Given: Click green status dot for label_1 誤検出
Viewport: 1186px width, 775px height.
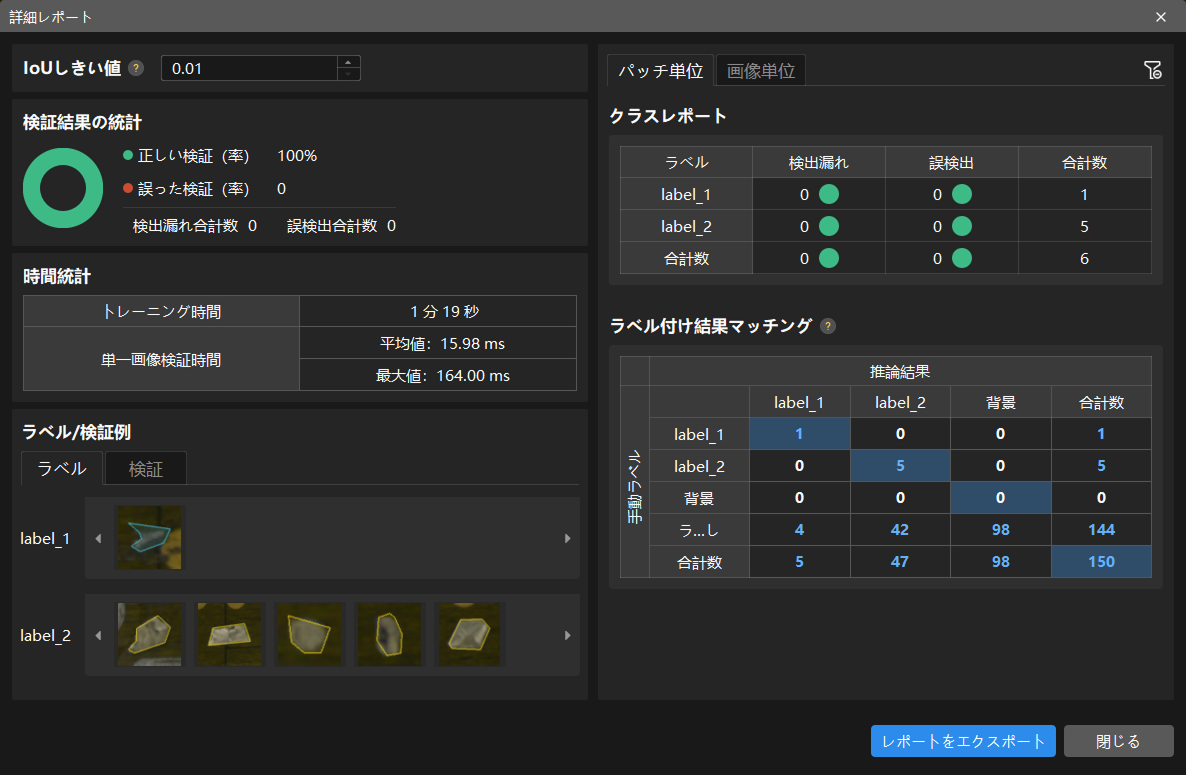Looking at the screenshot, I should 962,194.
